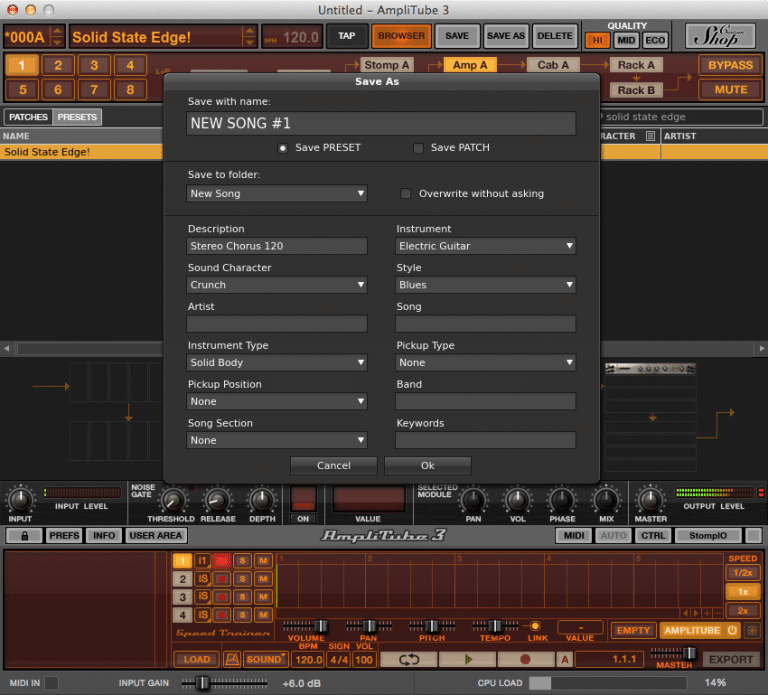Toggle the A marker button in transport
The width and height of the screenshot is (768, 695).
[565, 659]
